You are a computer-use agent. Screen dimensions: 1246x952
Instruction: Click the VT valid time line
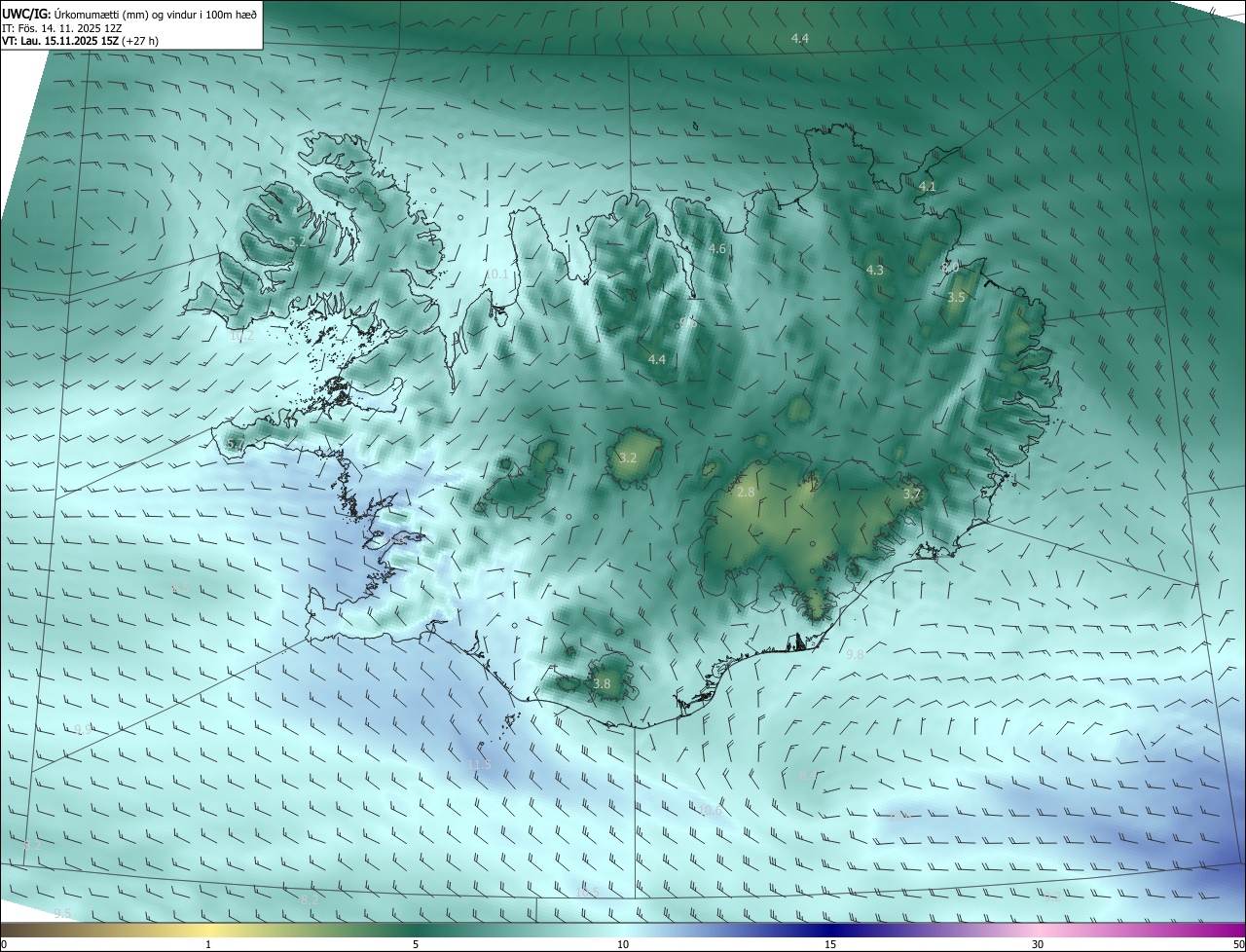tap(81, 41)
